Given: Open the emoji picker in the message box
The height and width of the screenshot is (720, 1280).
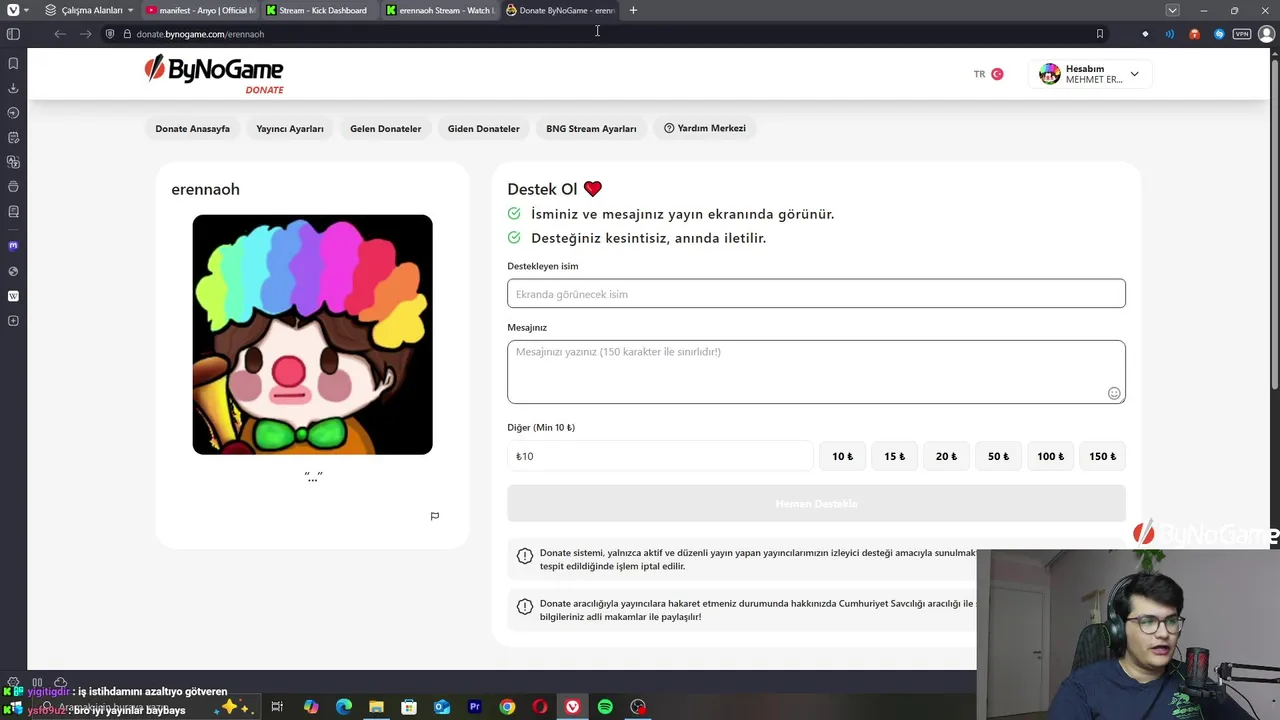Looking at the screenshot, I should tap(1114, 393).
